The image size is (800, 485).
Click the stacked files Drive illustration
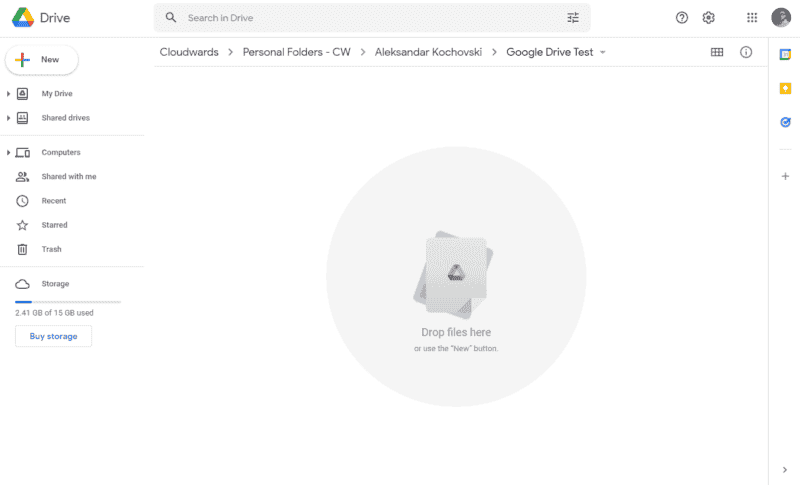[454, 274]
